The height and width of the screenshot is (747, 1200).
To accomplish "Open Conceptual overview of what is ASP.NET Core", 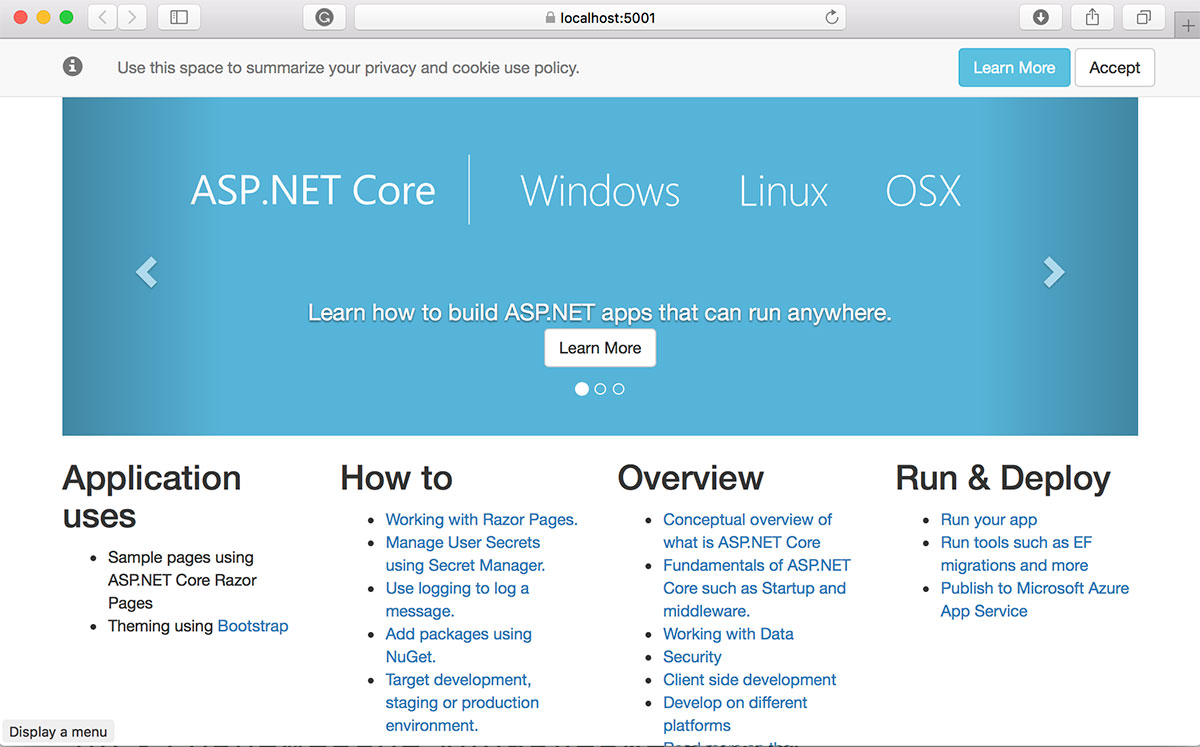I will click(748, 531).
